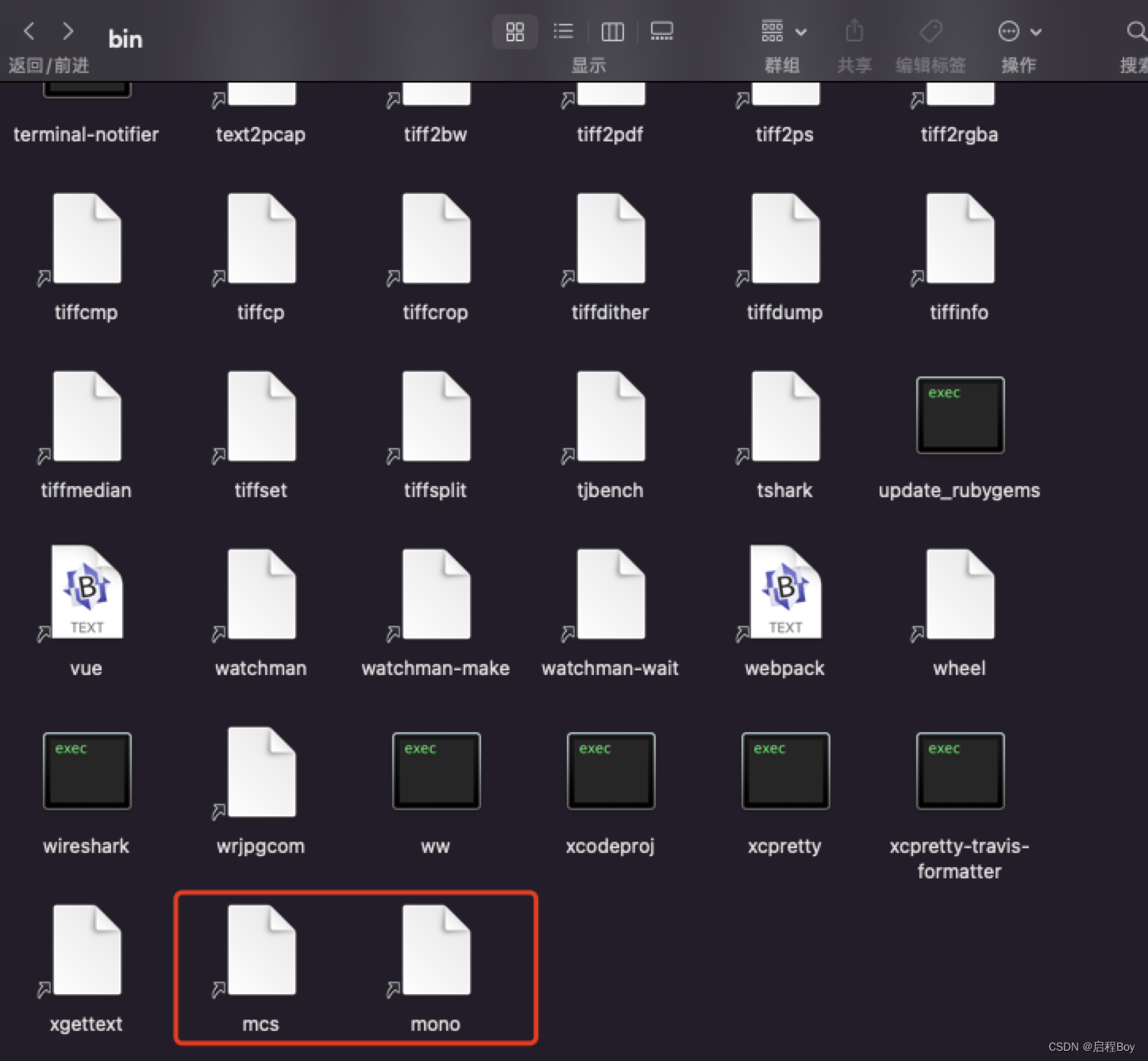
Task: Select the tiffdither file icon
Action: [611, 238]
